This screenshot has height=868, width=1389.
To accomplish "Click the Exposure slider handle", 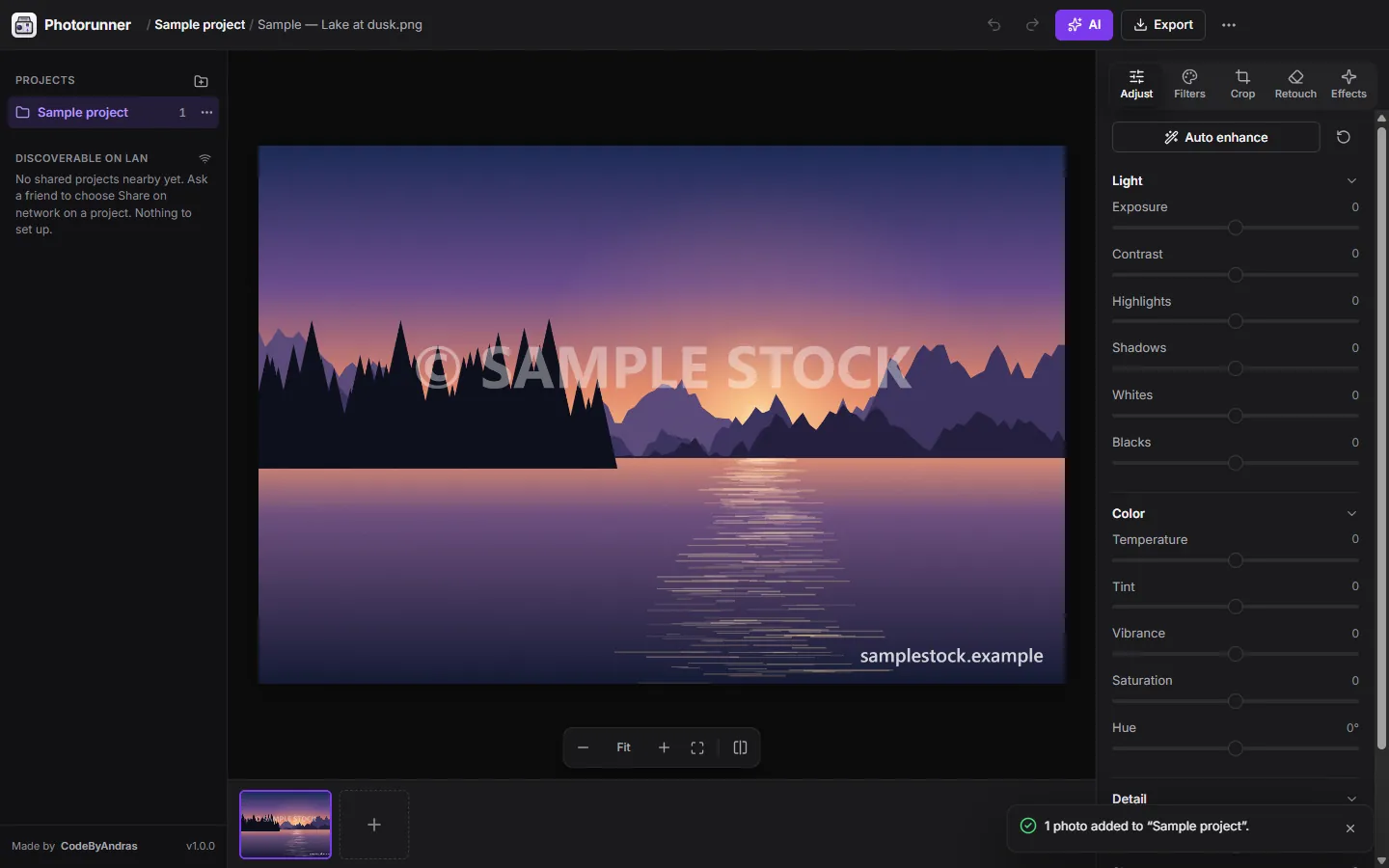I will click(x=1236, y=229).
